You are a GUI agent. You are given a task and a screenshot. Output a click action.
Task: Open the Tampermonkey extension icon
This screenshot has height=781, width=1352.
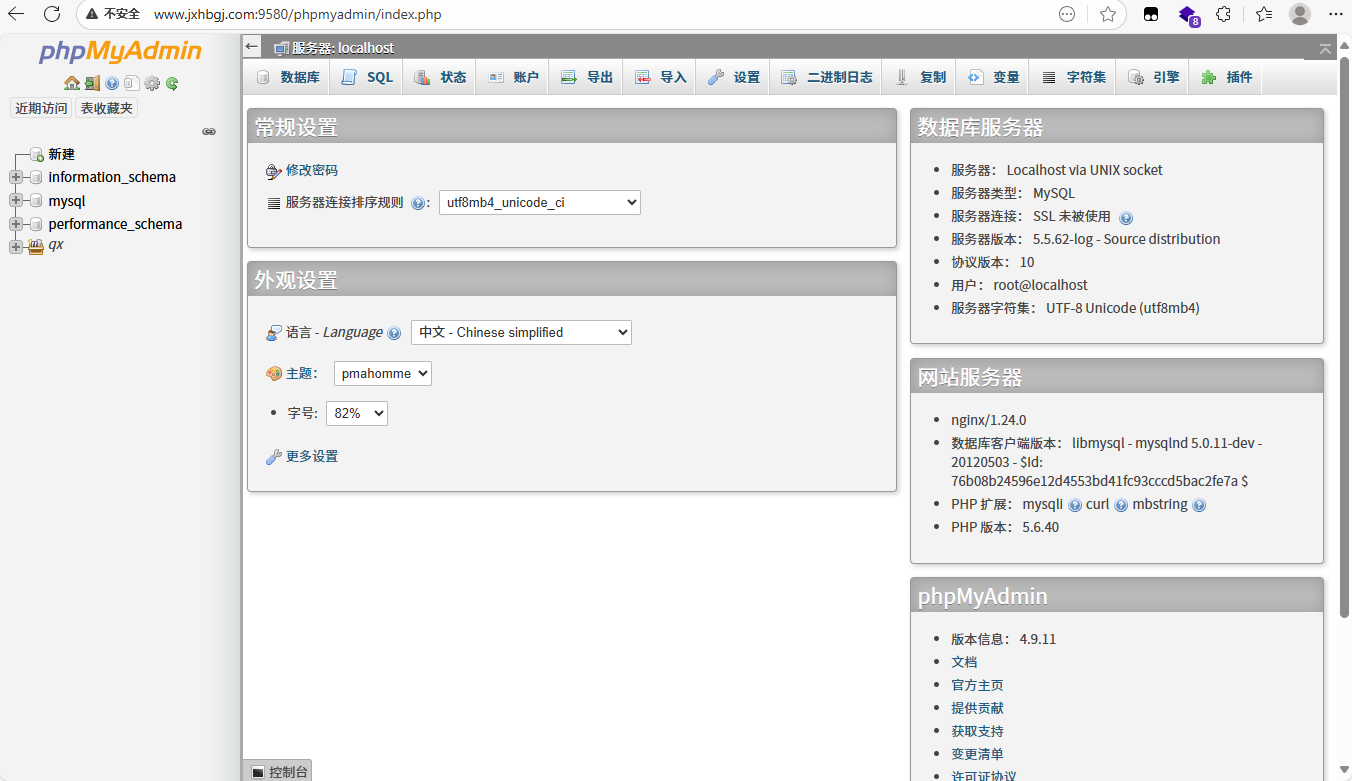point(1152,14)
